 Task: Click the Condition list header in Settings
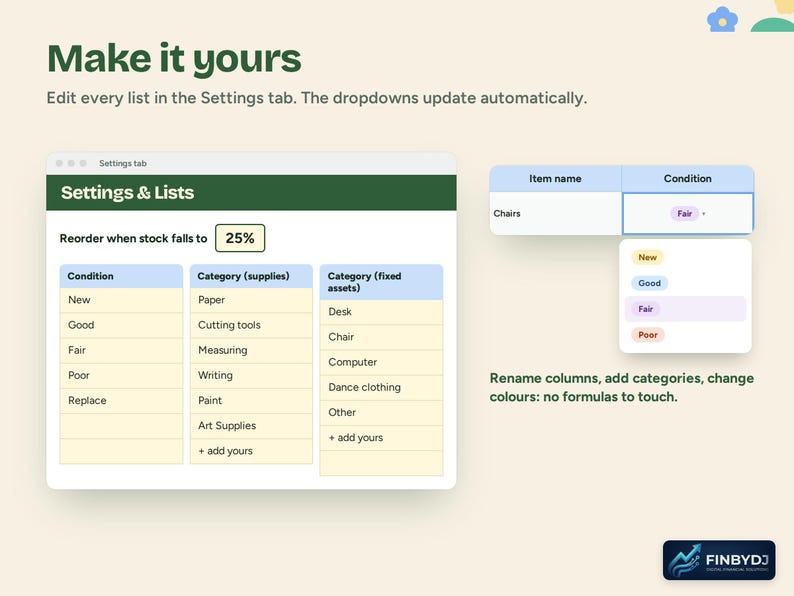pos(121,276)
